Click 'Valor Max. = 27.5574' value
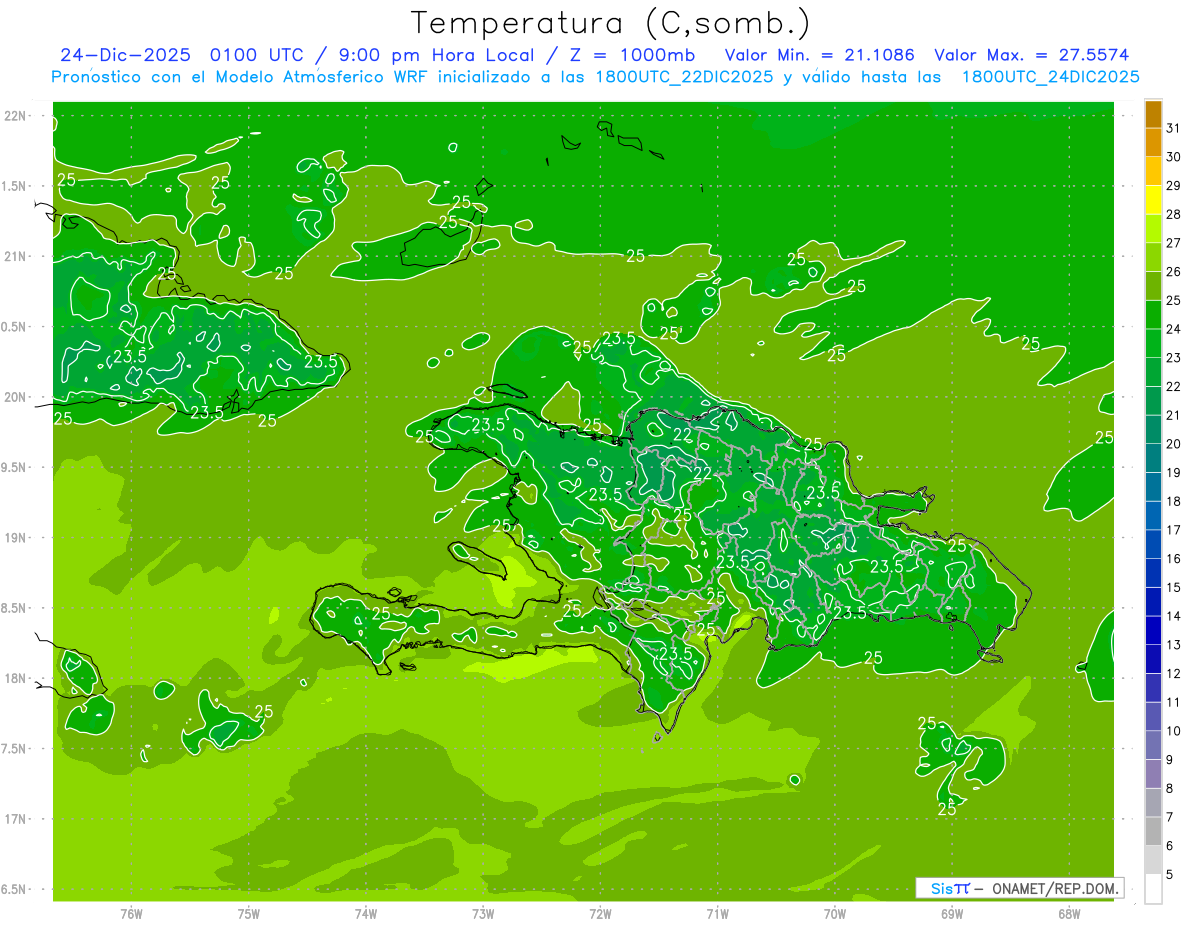Screen dimensions: 1200x927 1033,55
